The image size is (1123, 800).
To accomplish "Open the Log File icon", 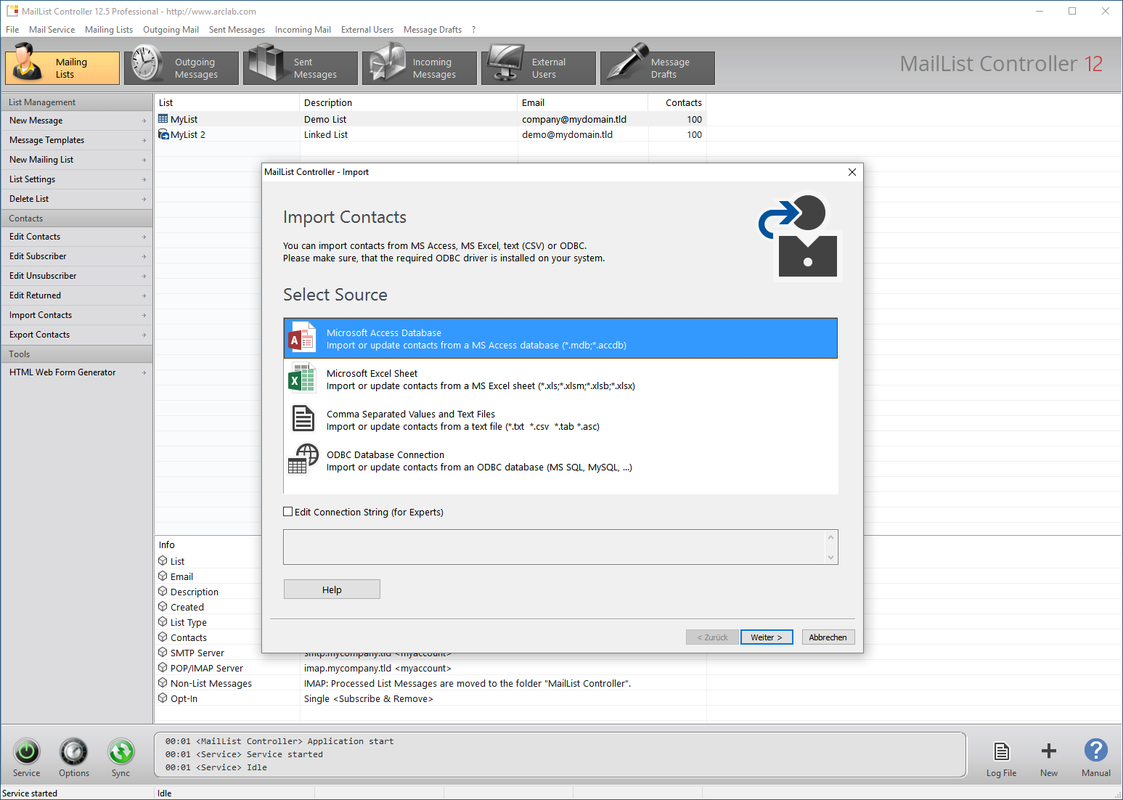I will tap(1001, 751).
